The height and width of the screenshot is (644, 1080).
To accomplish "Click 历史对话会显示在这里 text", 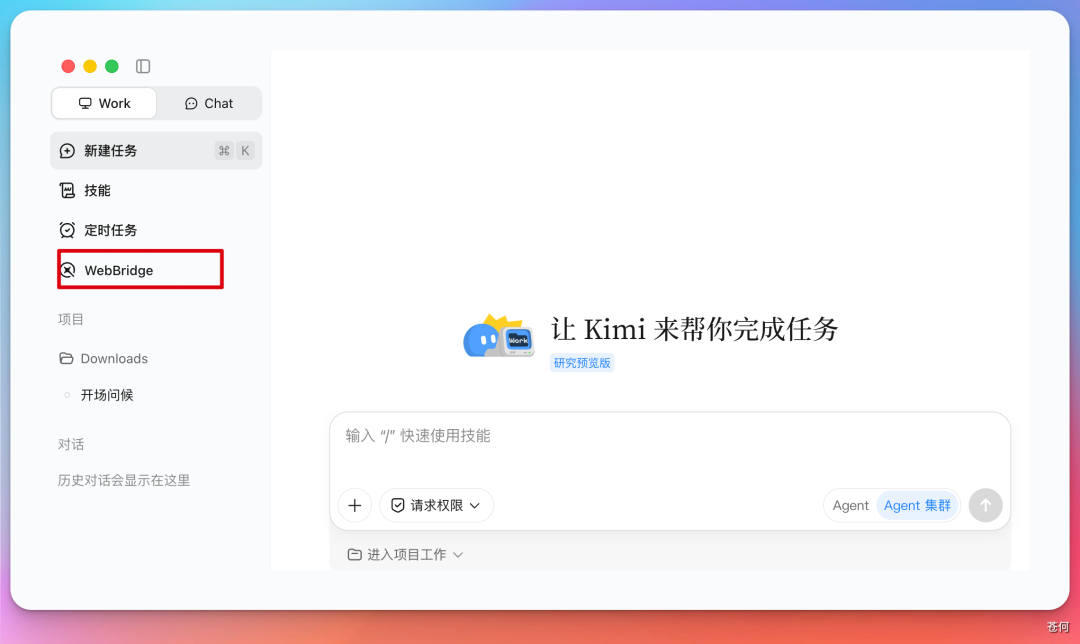I will 124,480.
